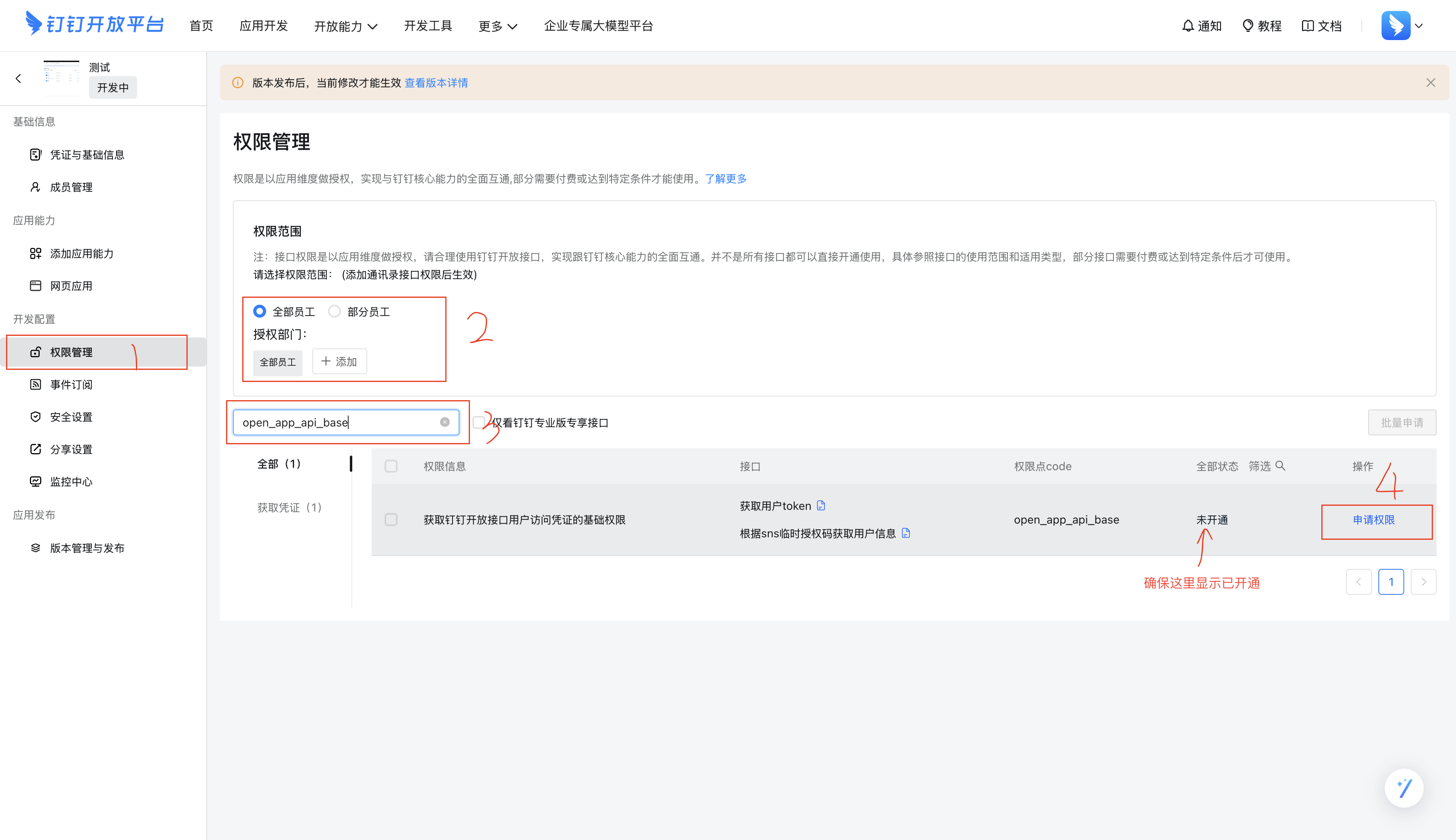Close the version notice banner

pos(1431,83)
